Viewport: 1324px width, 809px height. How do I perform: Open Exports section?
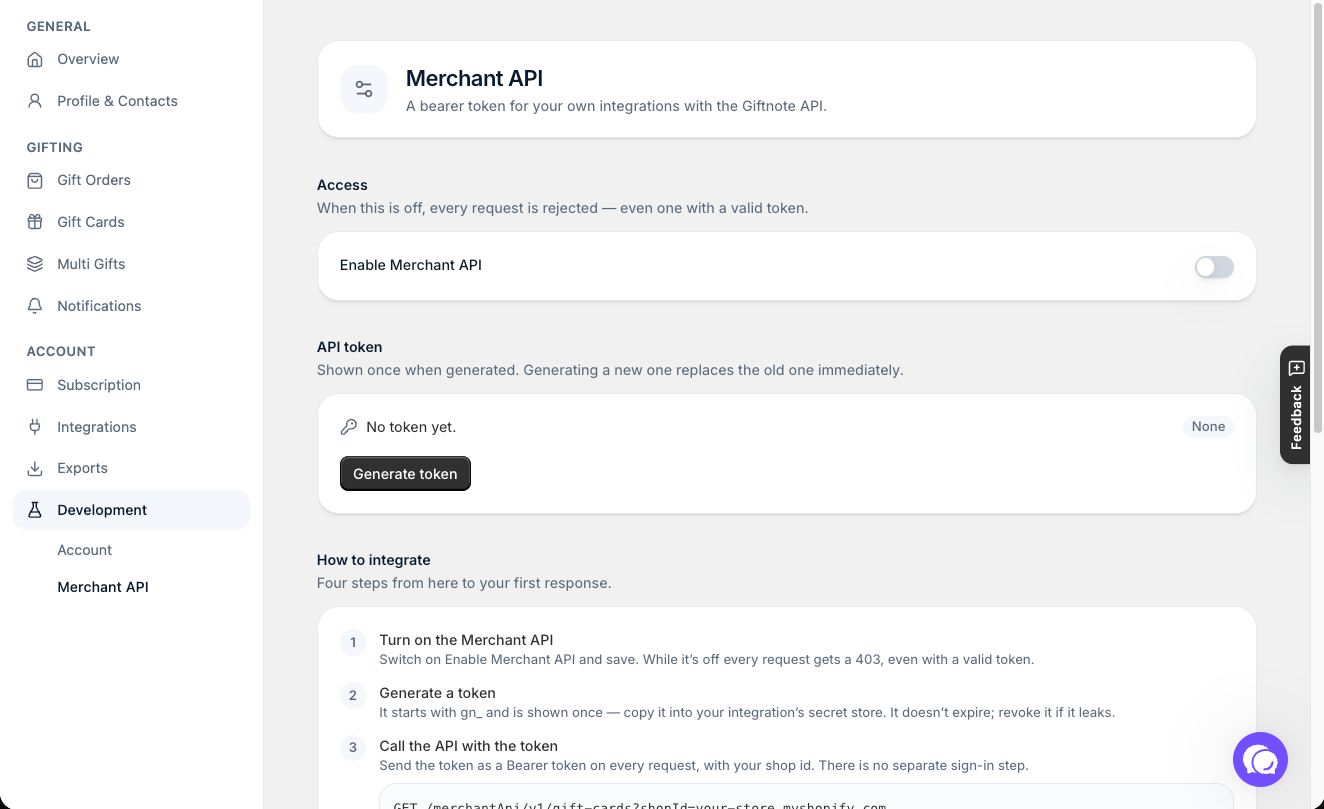[131, 468]
